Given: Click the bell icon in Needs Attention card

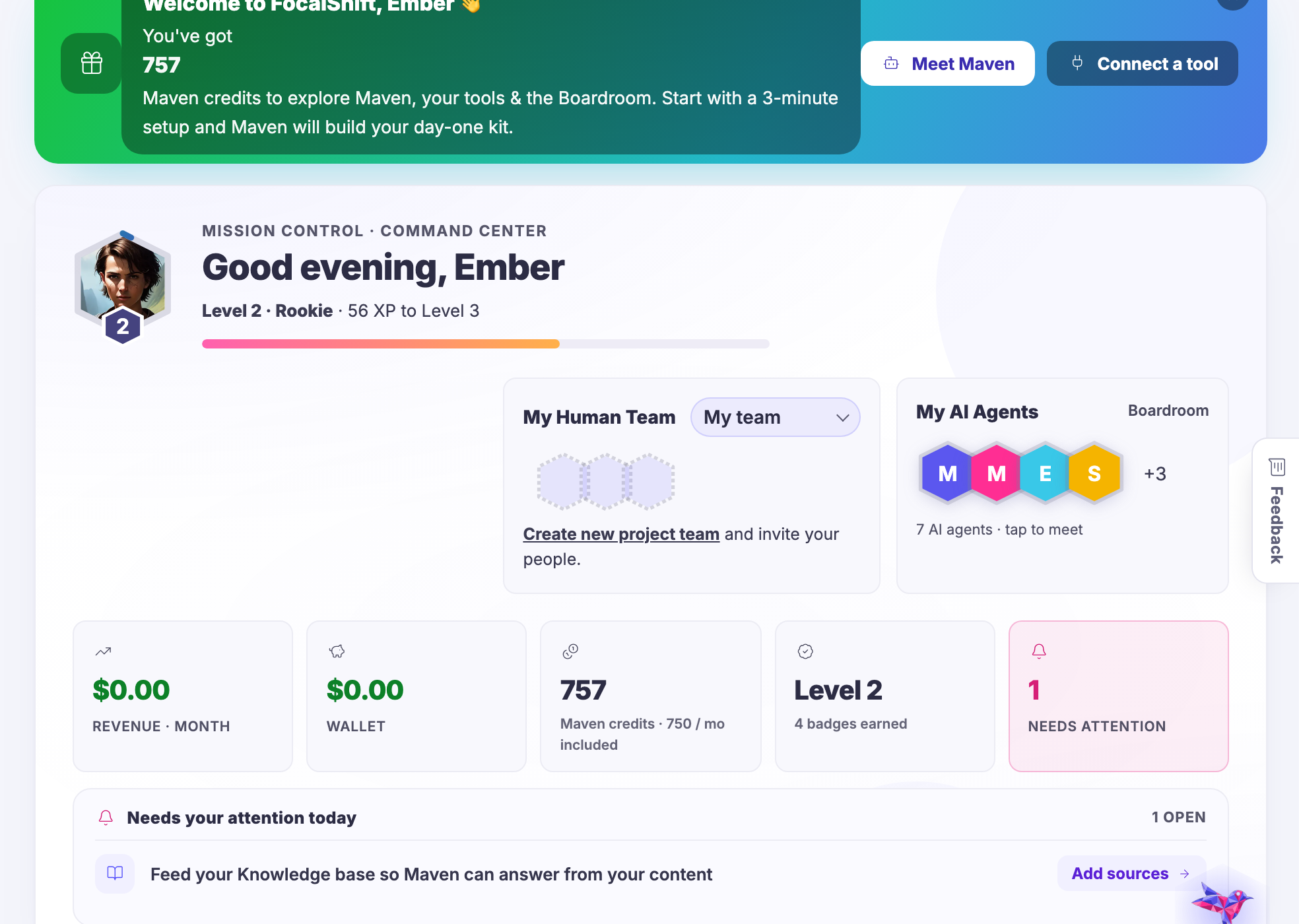Looking at the screenshot, I should [x=1039, y=651].
